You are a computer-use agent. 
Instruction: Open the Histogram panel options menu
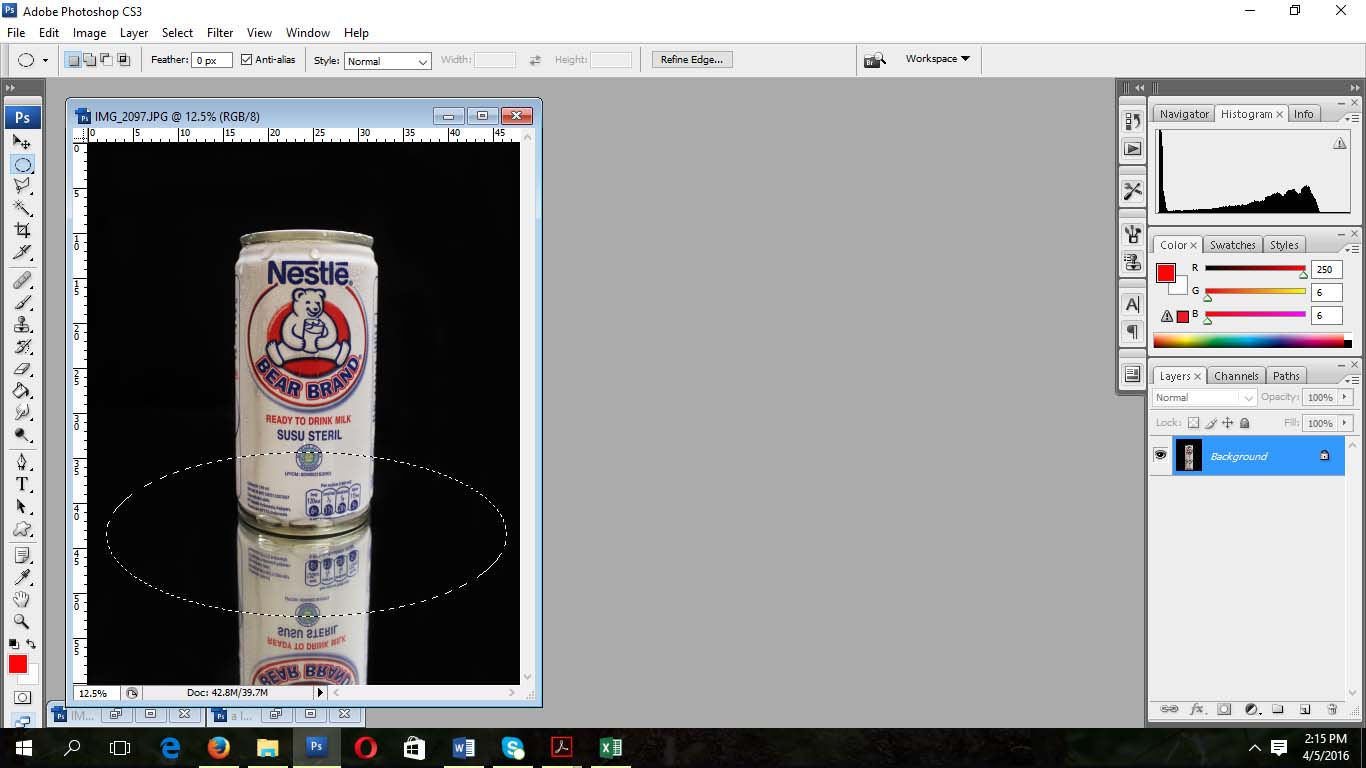tap(1353, 118)
